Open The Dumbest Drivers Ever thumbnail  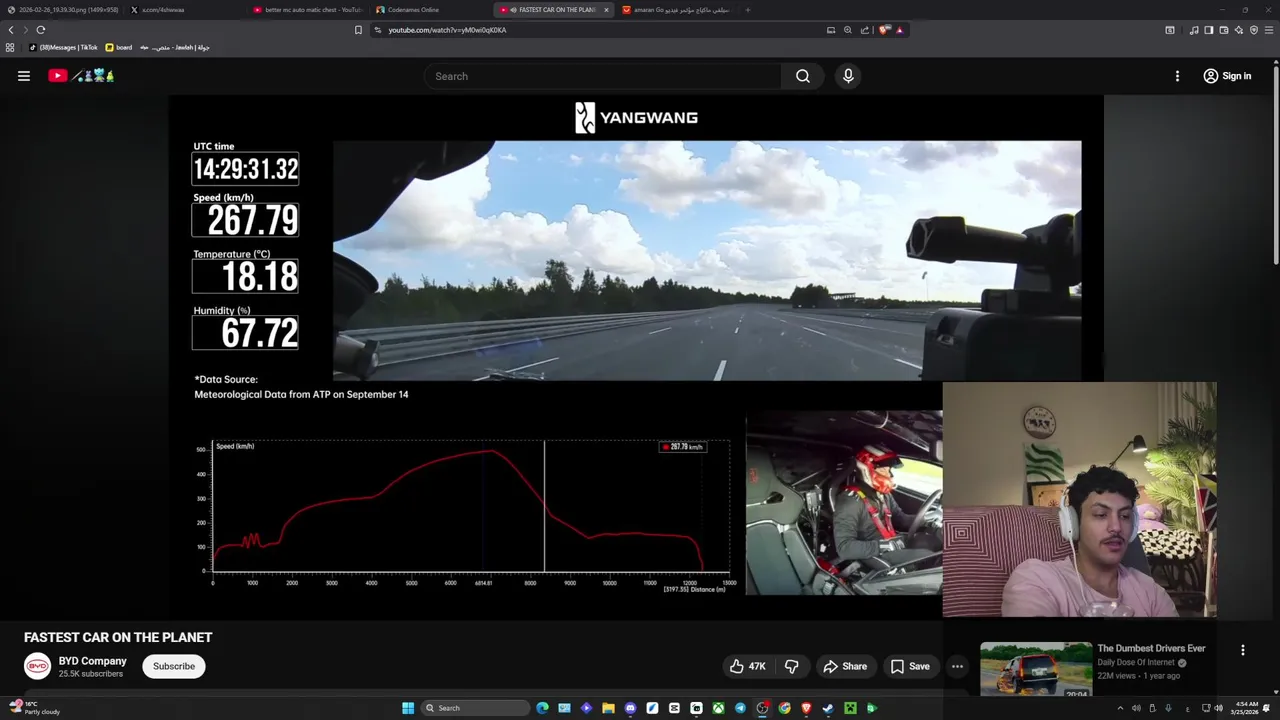point(1036,669)
